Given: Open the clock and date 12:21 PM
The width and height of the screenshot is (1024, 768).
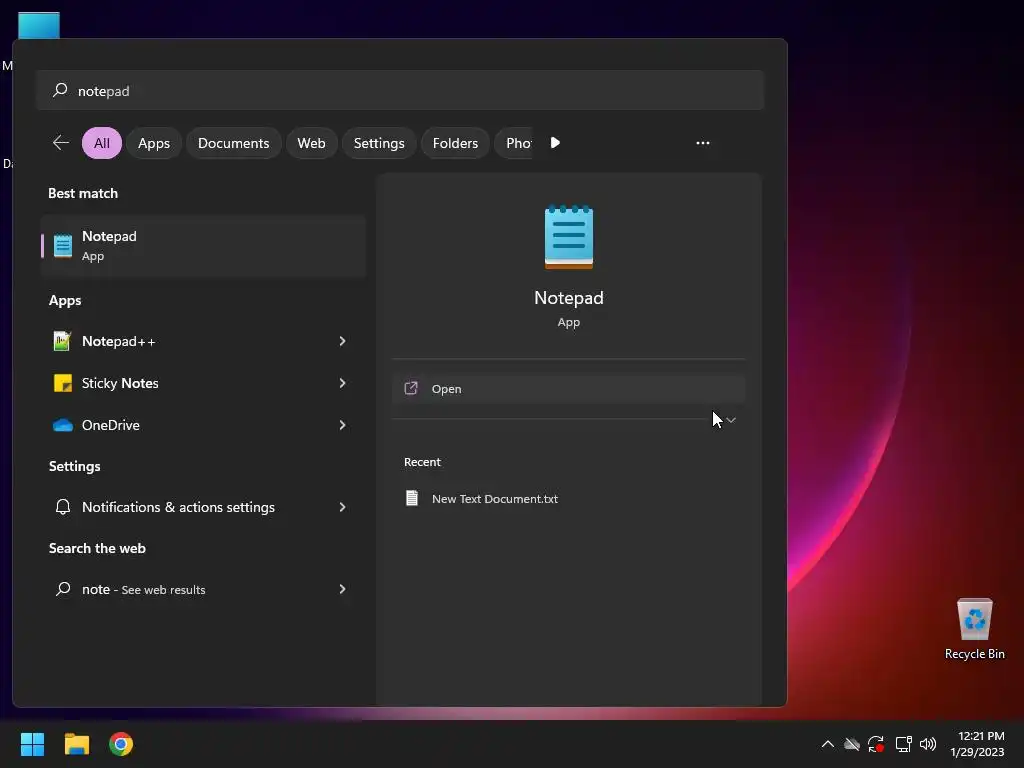Looking at the screenshot, I should coord(978,744).
